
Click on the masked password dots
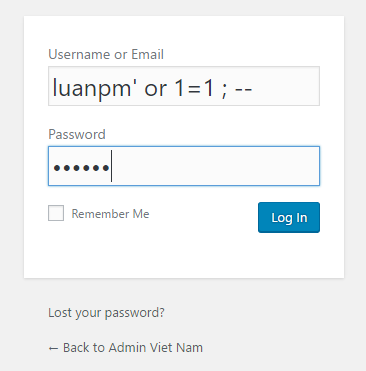81,168
